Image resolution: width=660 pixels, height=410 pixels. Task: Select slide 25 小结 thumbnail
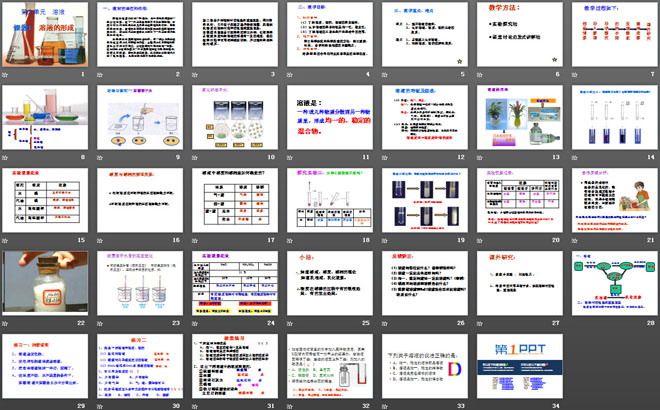(330, 283)
